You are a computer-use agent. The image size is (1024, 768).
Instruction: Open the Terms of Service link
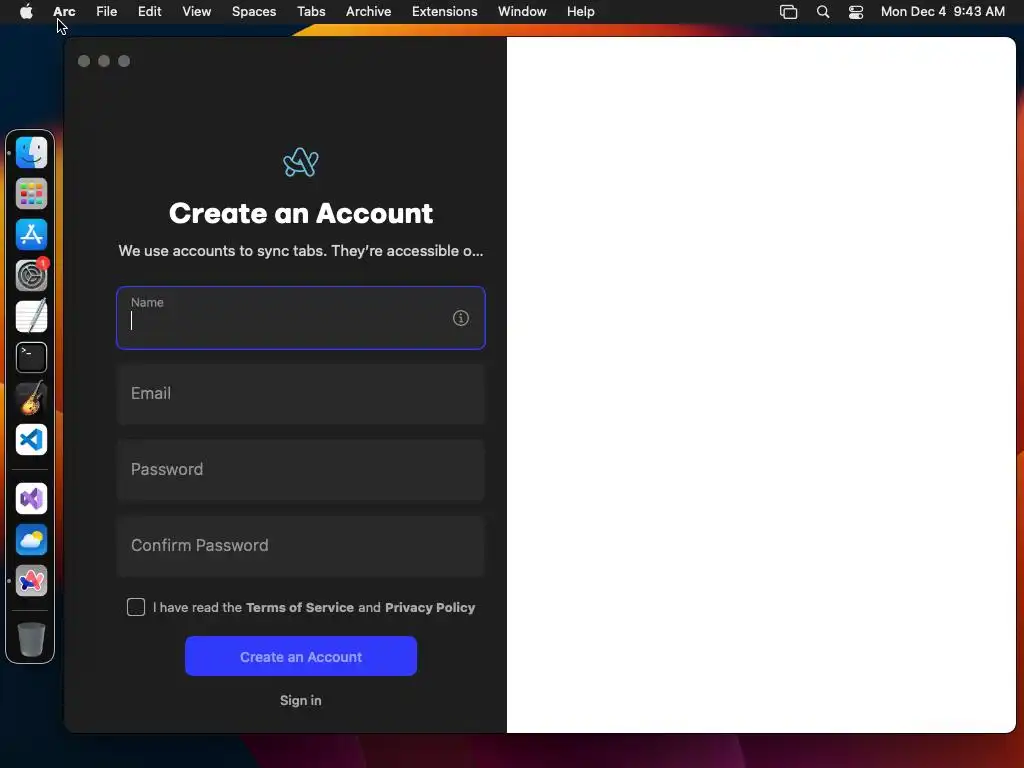pos(300,607)
